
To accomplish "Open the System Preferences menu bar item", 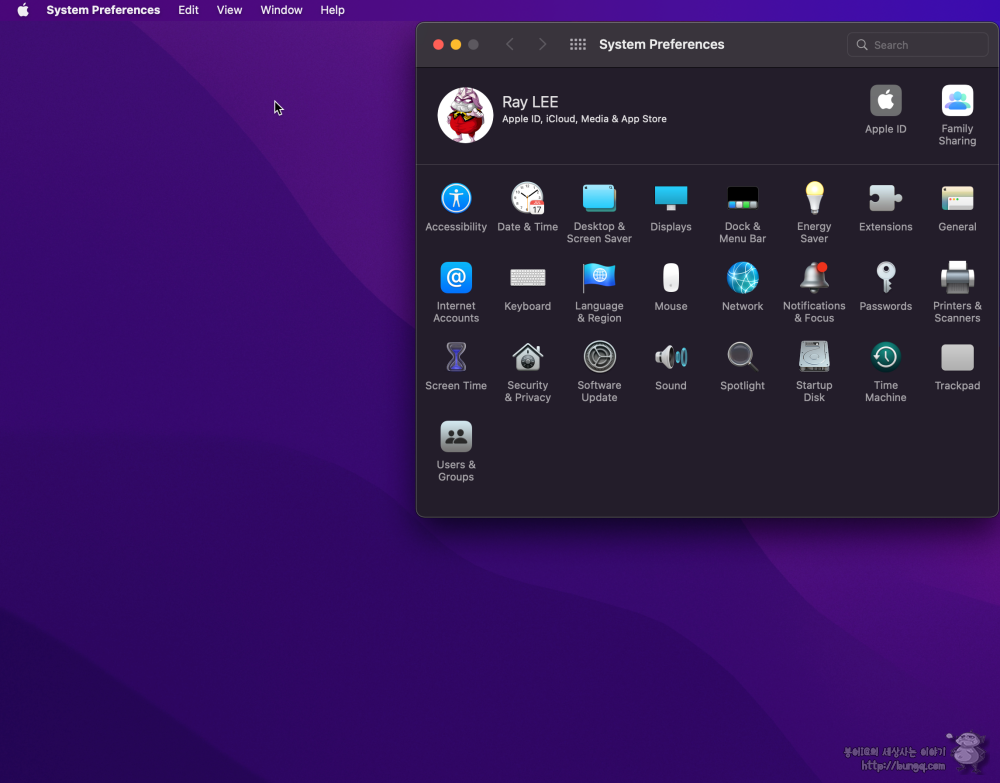I will pos(103,10).
